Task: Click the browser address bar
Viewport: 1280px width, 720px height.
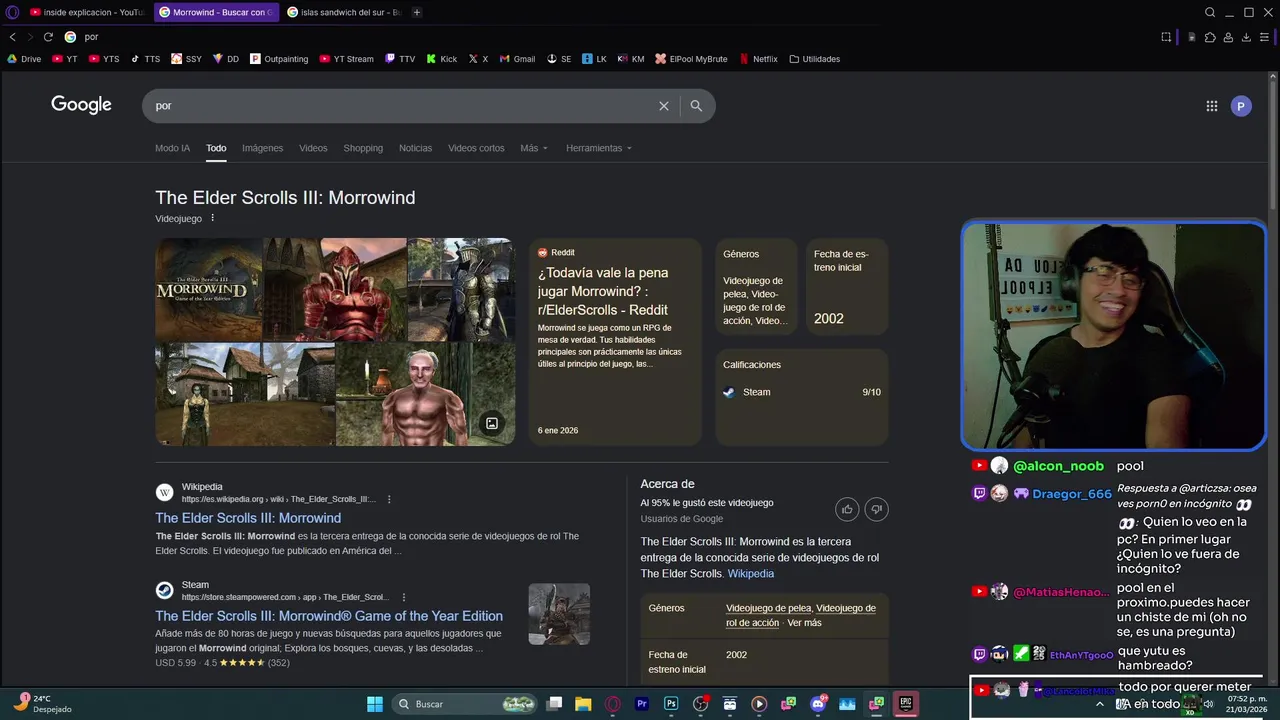Action: [600, 37]
